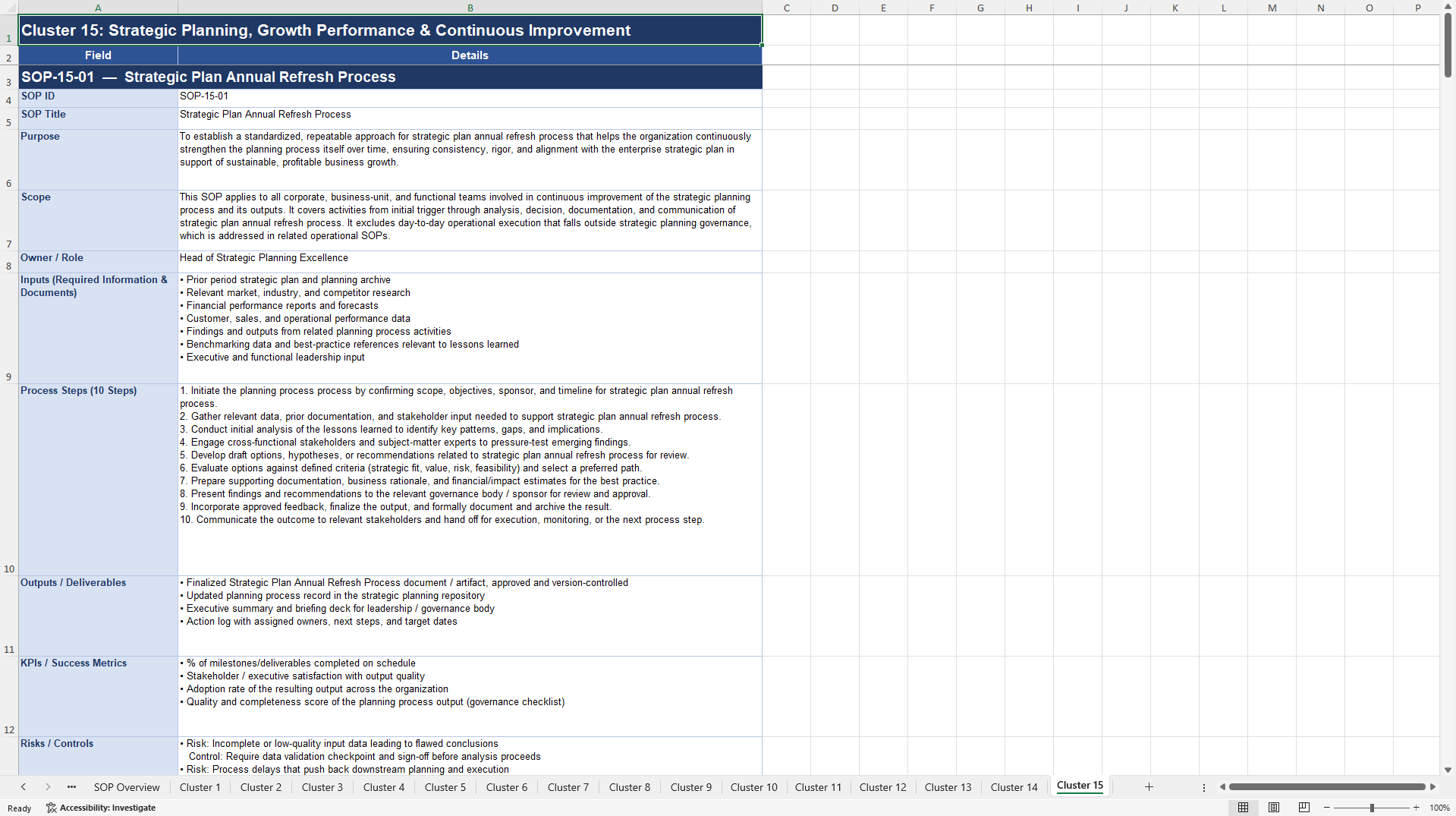The width and height of the screenshot is (1456, 816).
Task: Open Cluster 6 sheet tab
Action: 507,787
